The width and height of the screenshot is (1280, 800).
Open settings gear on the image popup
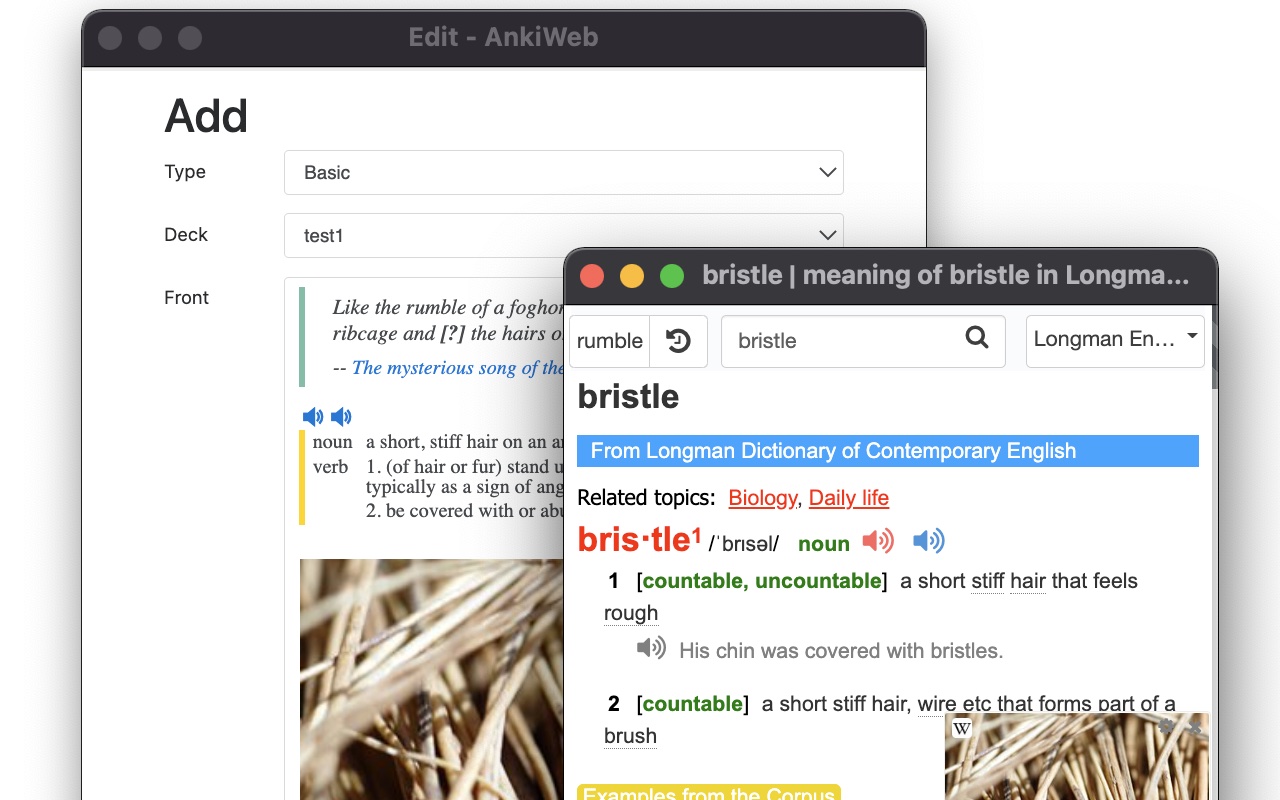click(1166, 728)
